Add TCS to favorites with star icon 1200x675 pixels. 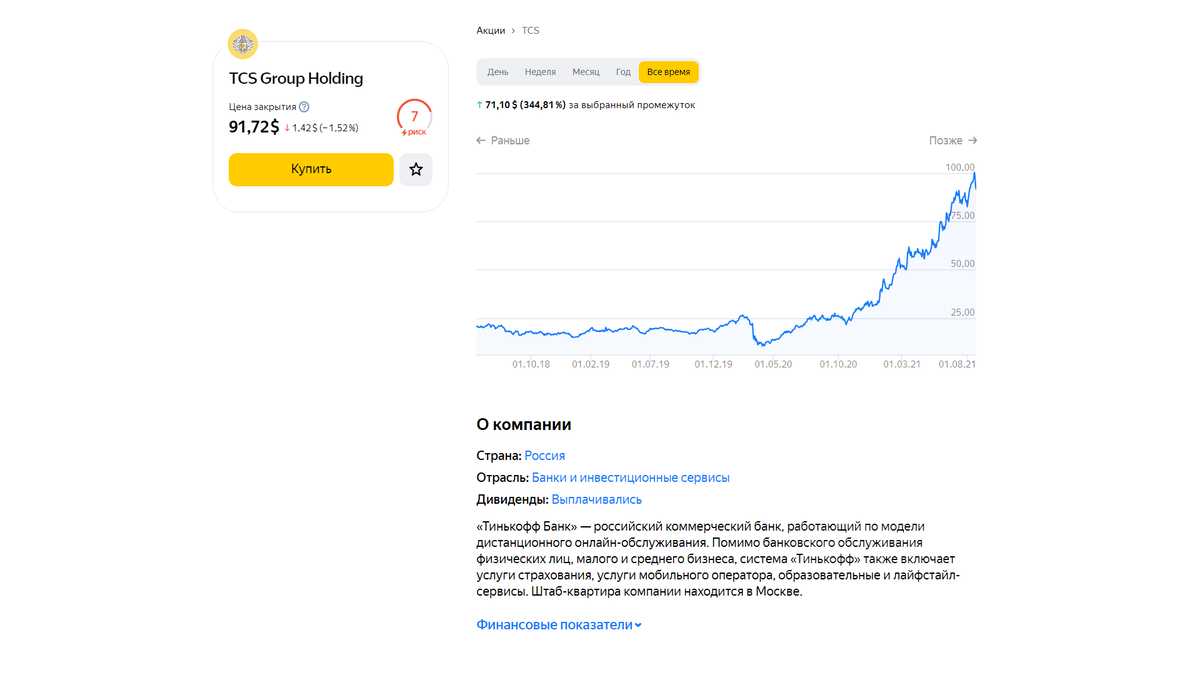[x=416, y=169]
